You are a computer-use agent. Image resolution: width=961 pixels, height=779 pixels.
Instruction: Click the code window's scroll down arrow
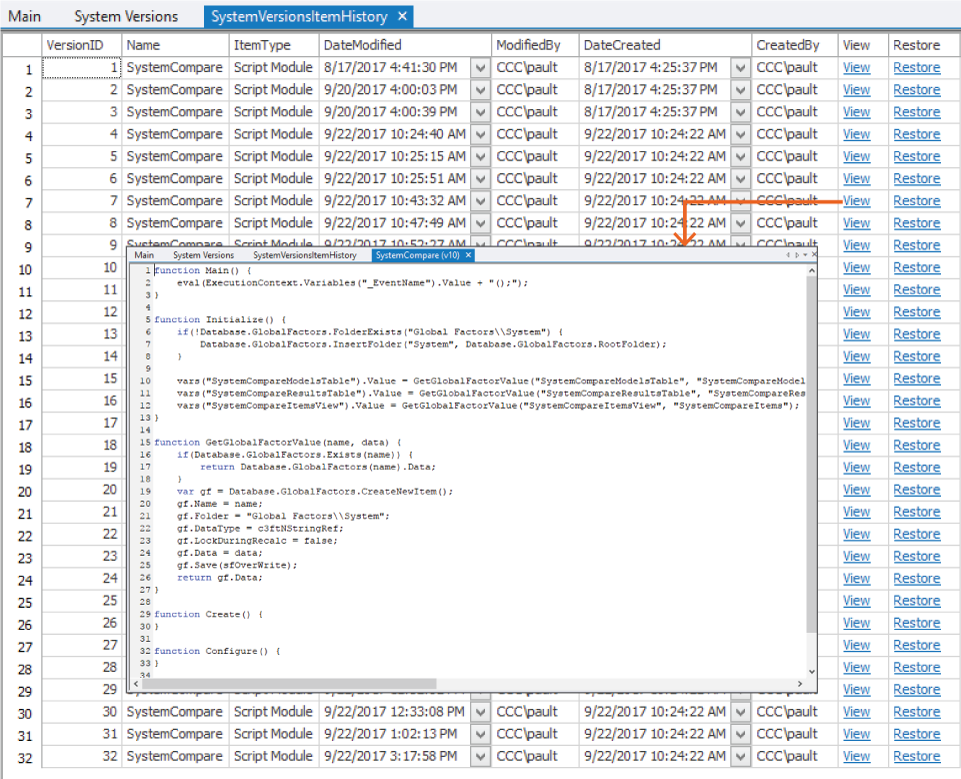pos(811,672)
